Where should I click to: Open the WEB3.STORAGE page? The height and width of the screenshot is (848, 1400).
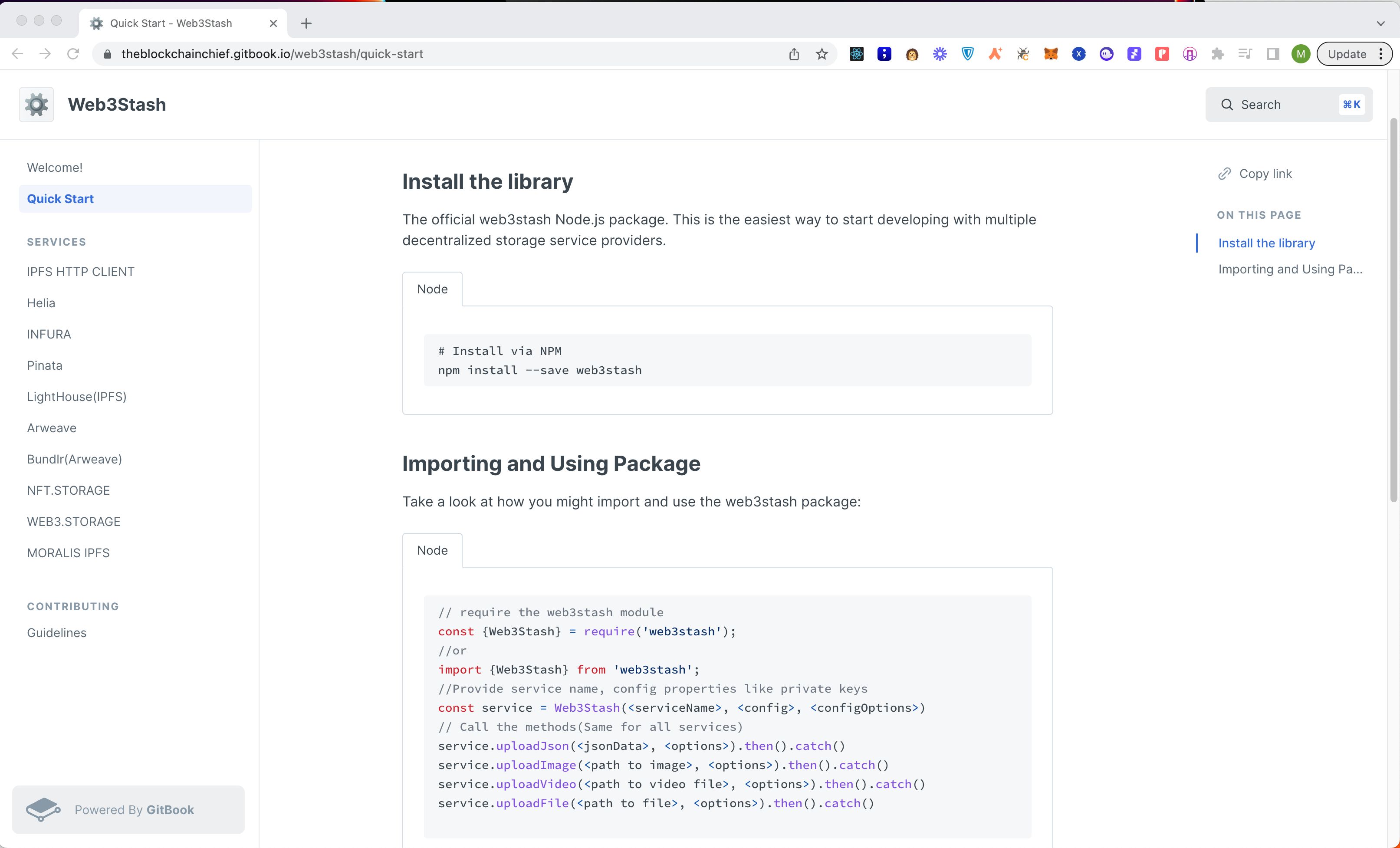click(74, 522)
